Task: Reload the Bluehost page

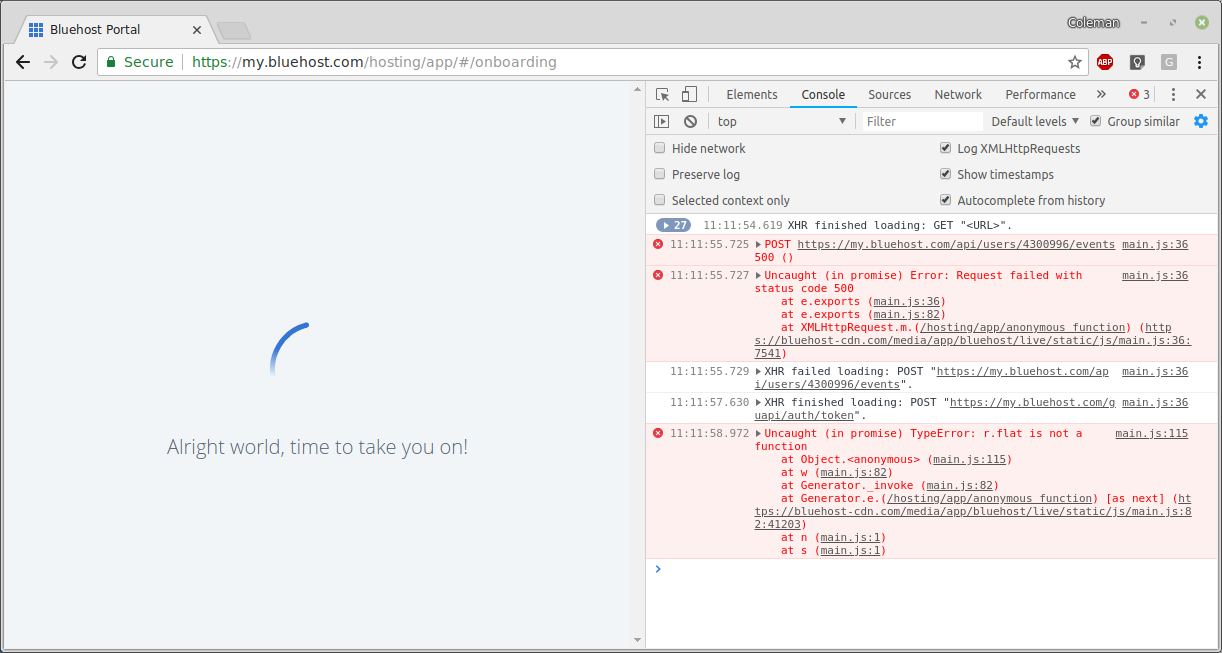Action: pyautogui.click(x=79, y=62)
